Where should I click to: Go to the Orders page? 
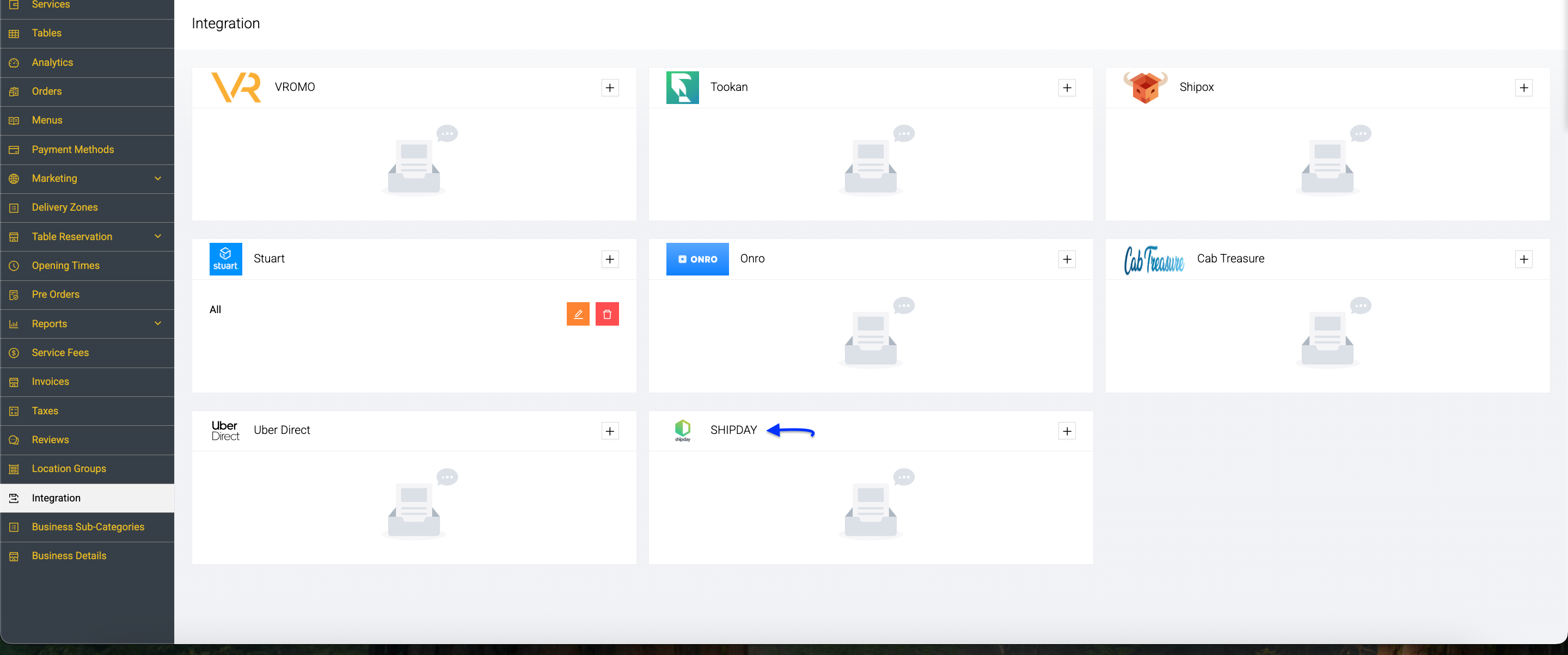pyautogui.click(x=87, y=91)
